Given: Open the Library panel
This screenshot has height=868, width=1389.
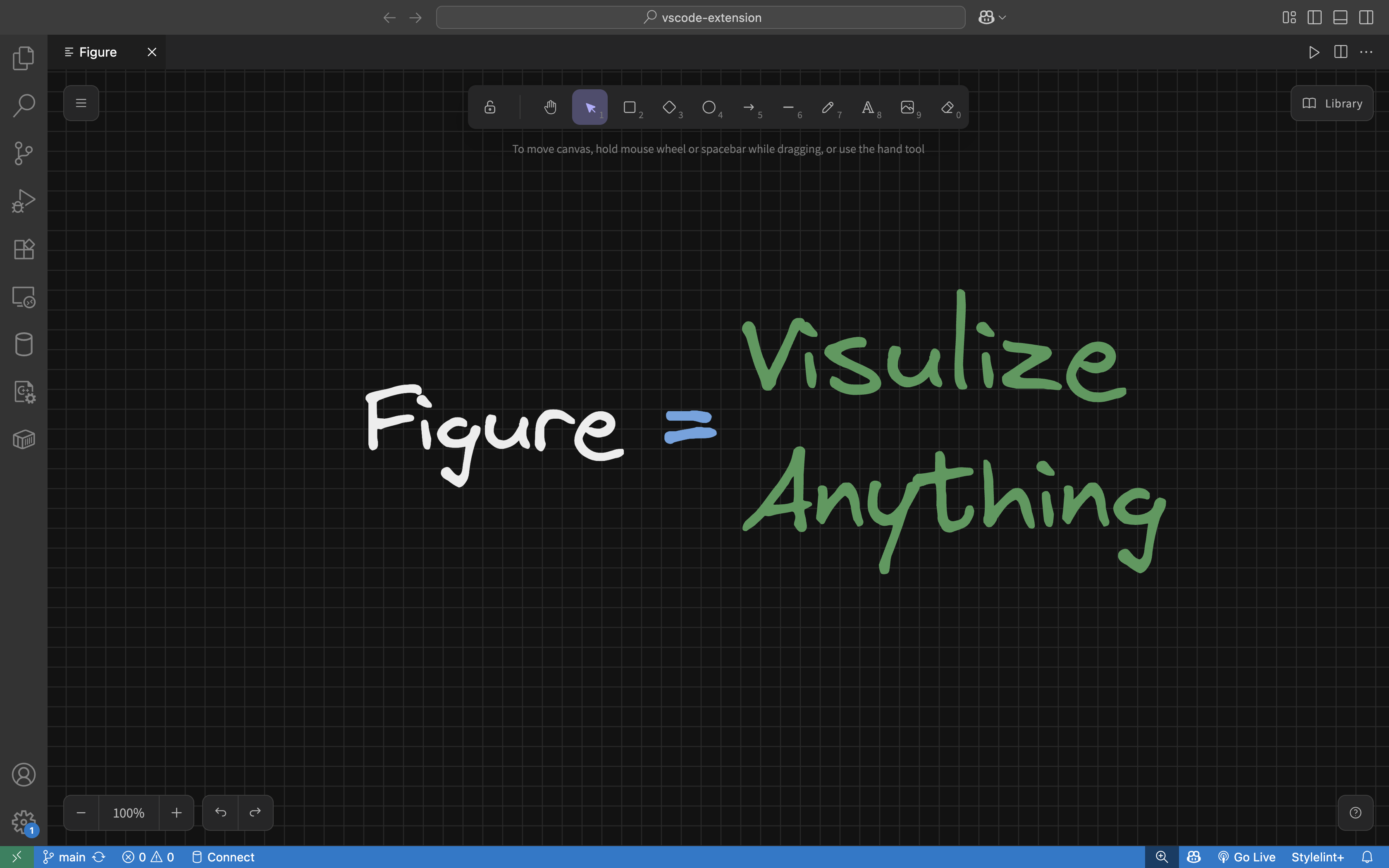Looking at the screenshot, I should [1332, 103].
